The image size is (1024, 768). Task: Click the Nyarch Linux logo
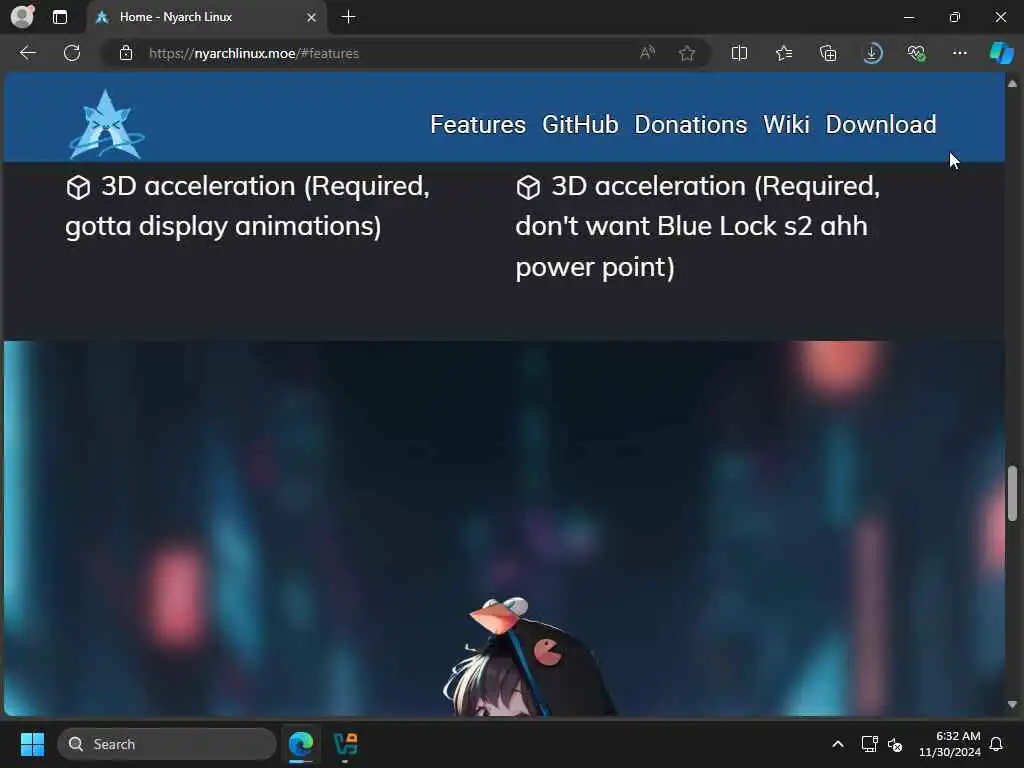pyautogui.click(x=106, y=124)
